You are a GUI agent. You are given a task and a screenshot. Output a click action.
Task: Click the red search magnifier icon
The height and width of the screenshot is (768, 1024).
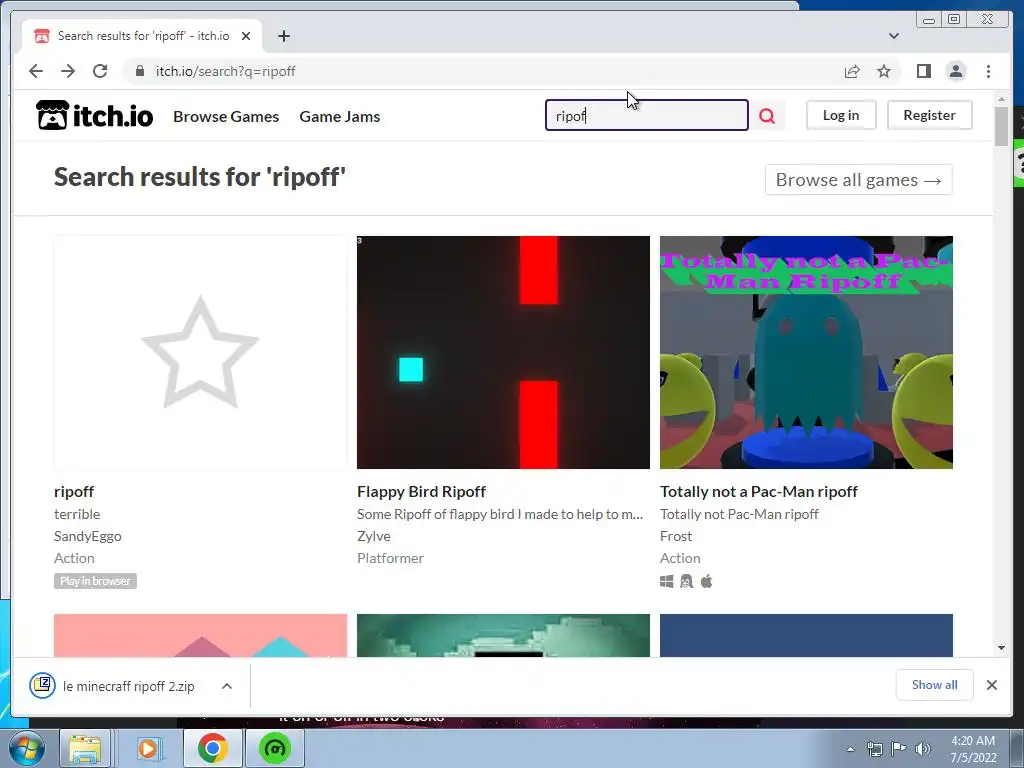pos(767,116)
